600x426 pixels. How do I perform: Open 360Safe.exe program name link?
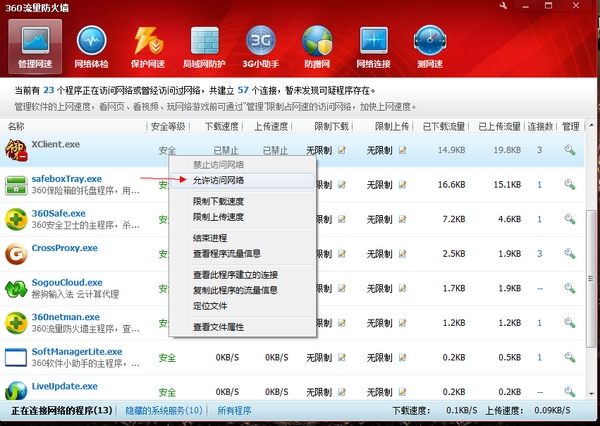pyautogui.click(x=59, y=213)
